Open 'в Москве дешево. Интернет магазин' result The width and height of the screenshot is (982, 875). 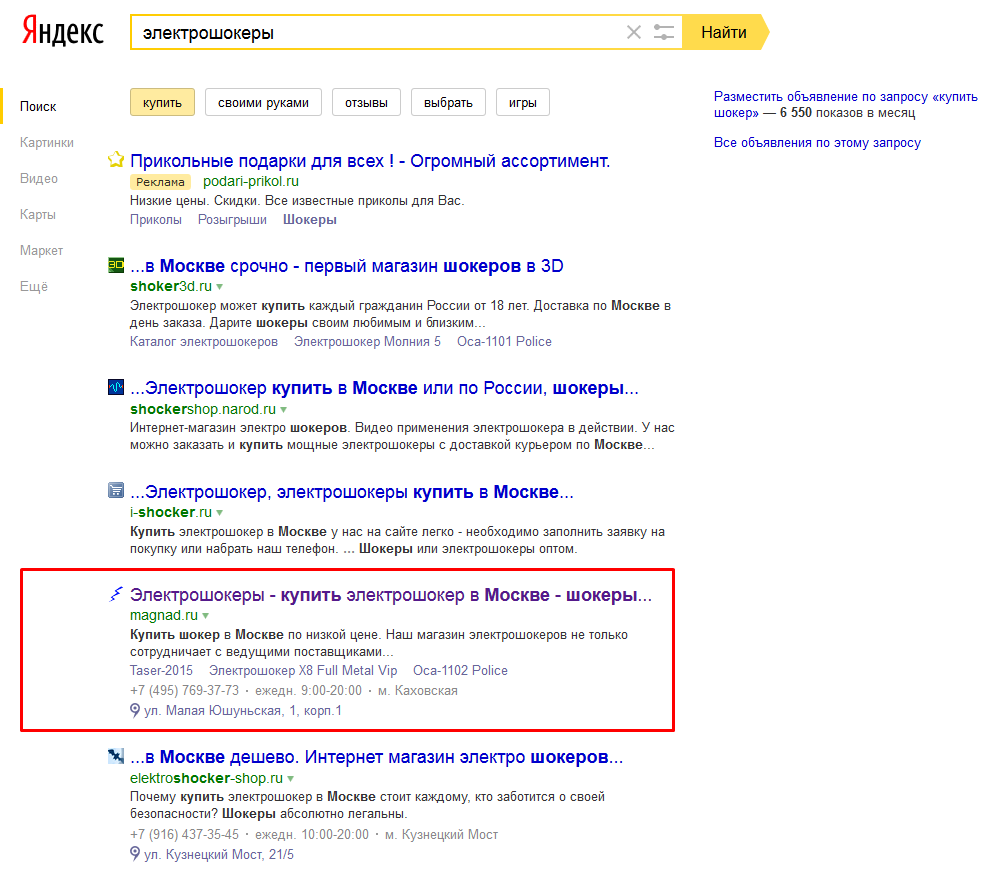[377, 757]
